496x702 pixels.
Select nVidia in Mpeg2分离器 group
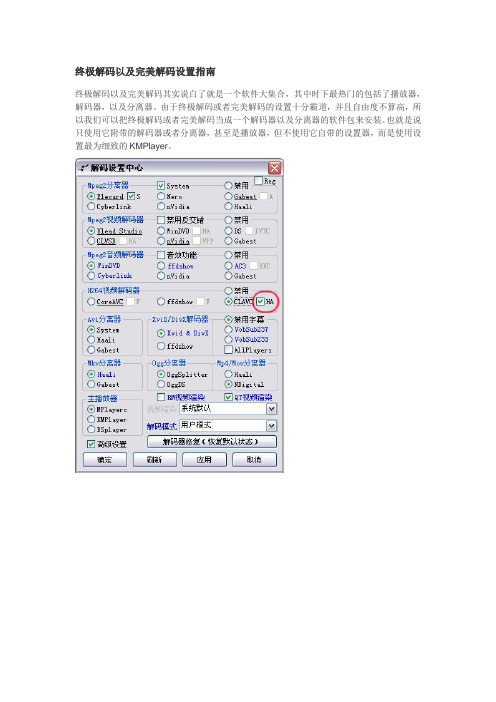[161, 206]
